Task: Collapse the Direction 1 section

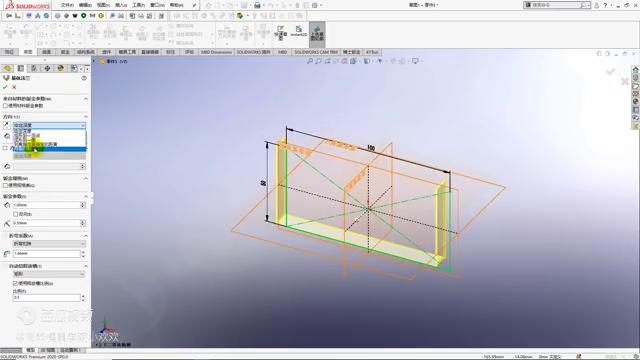Action: coord(86,117)
